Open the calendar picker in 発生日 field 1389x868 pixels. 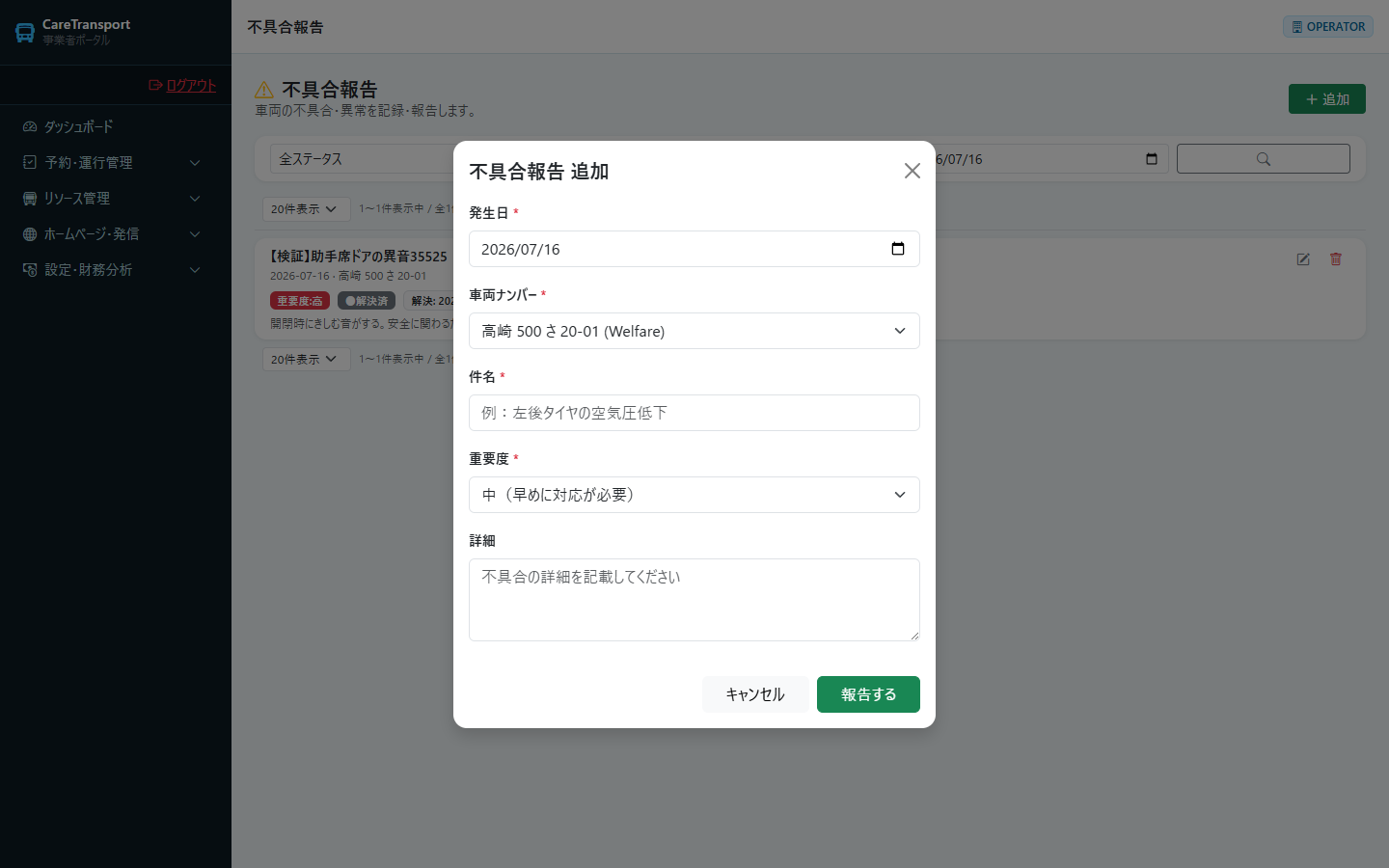pos(897,249)
